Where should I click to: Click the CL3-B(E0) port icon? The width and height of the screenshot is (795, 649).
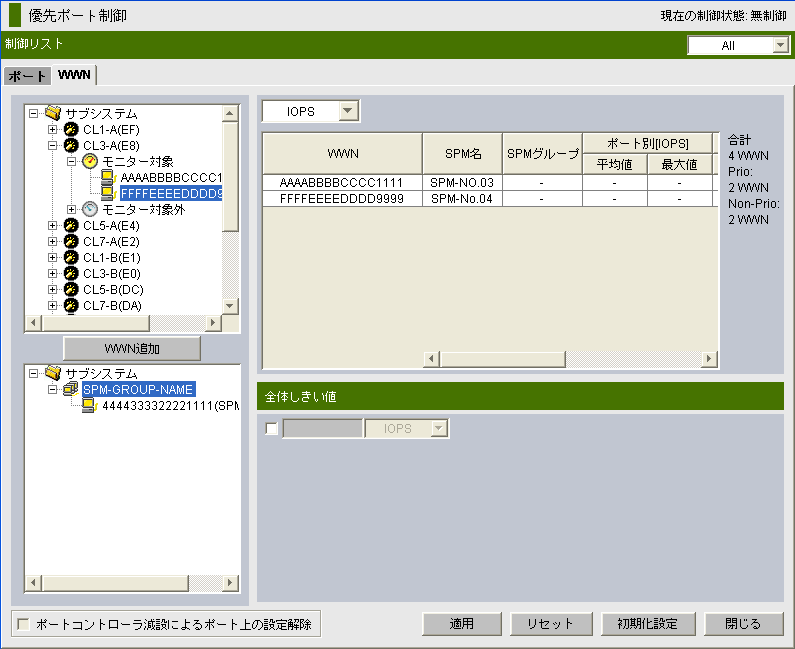point(71,273)
